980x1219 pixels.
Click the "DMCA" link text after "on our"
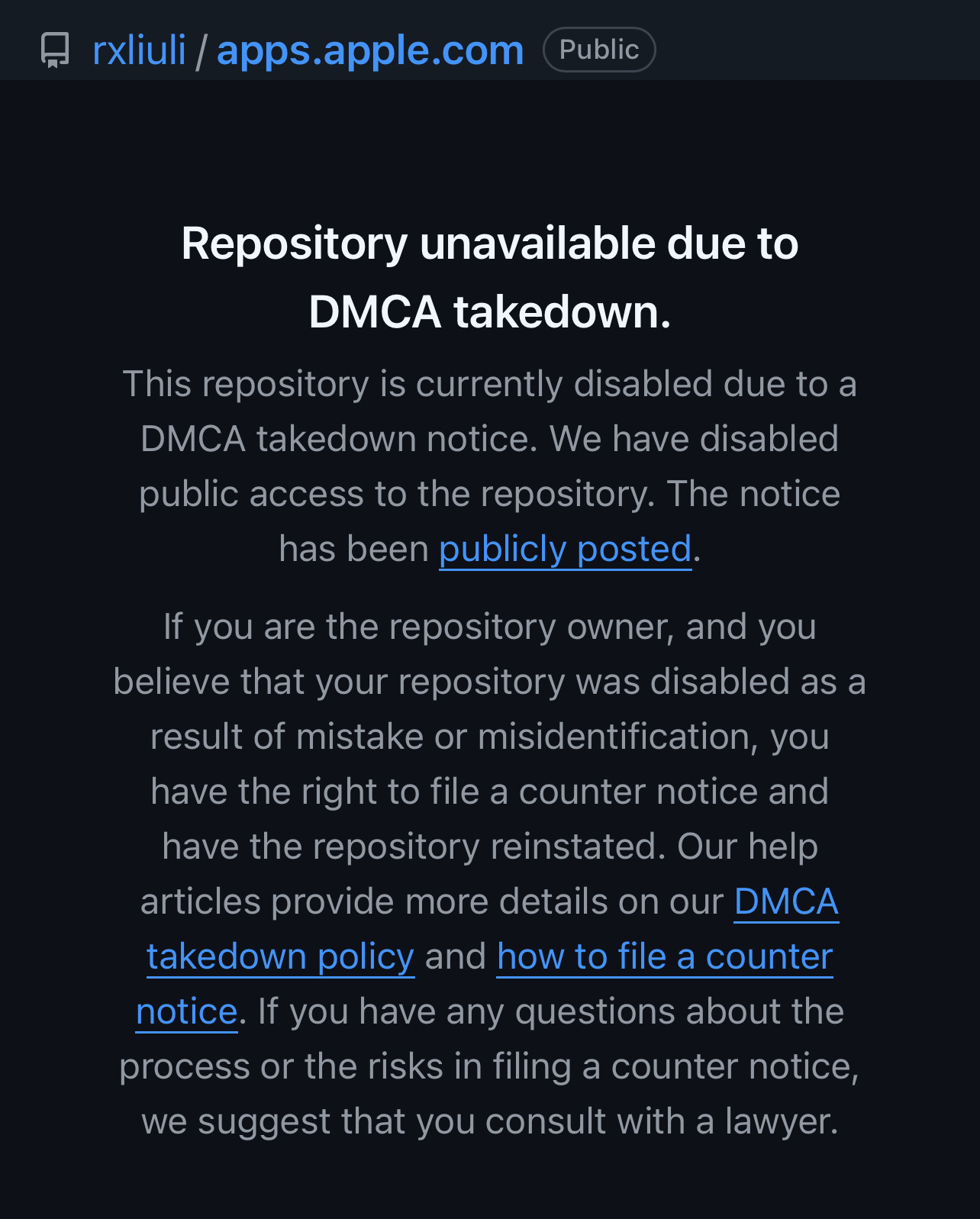click(x=786, y=901)
